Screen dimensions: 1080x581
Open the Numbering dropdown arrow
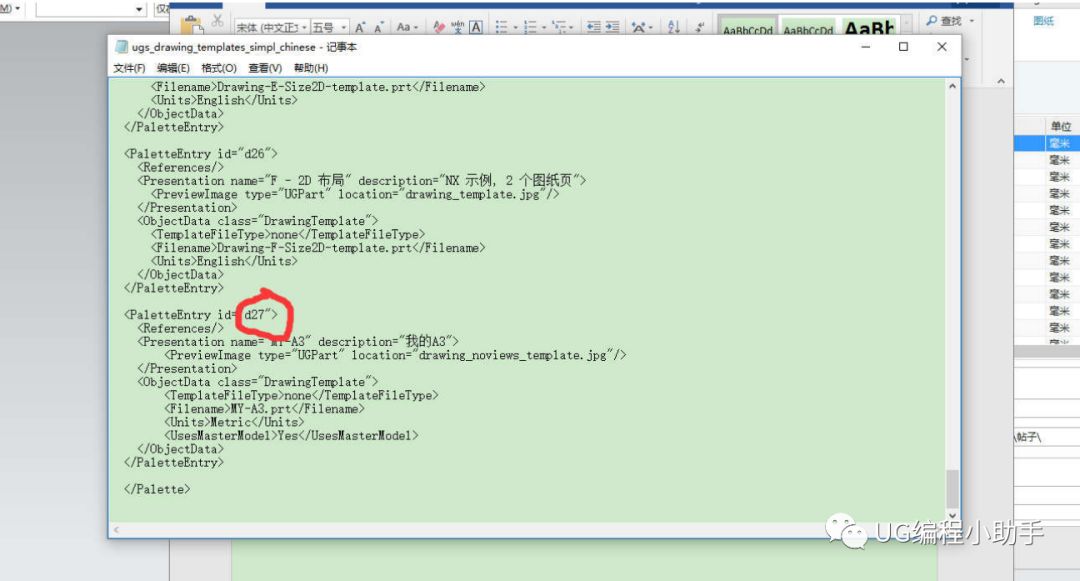coord(544,28)
